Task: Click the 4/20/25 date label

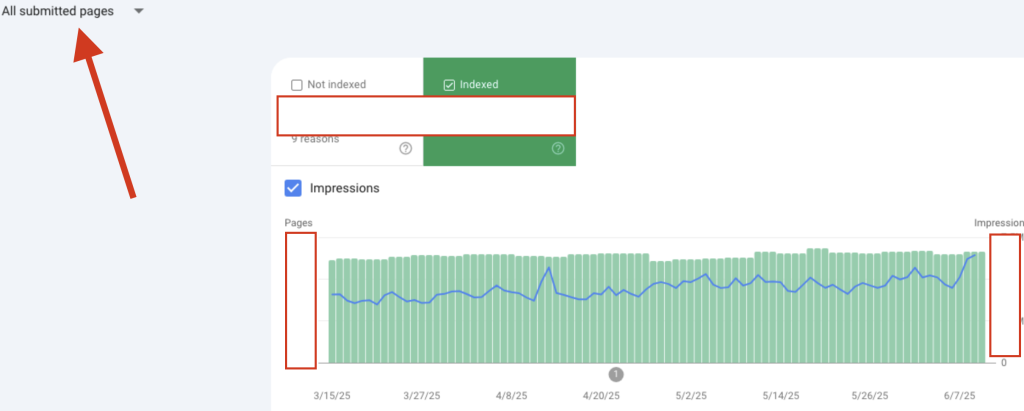Action: [x=601, y=396]
